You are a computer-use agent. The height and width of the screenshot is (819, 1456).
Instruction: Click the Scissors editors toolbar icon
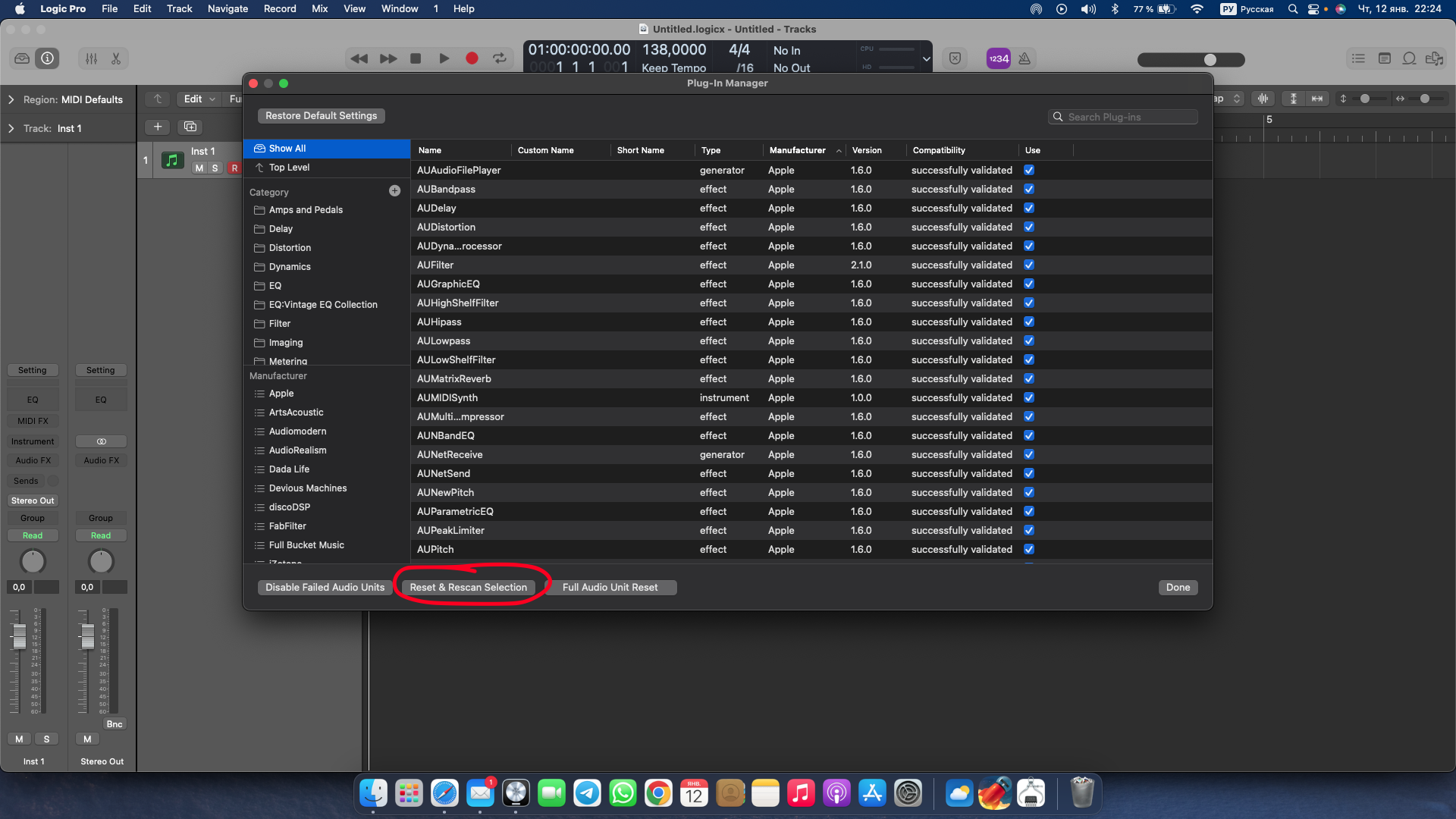pyautogui.click(x=116, y=58)
